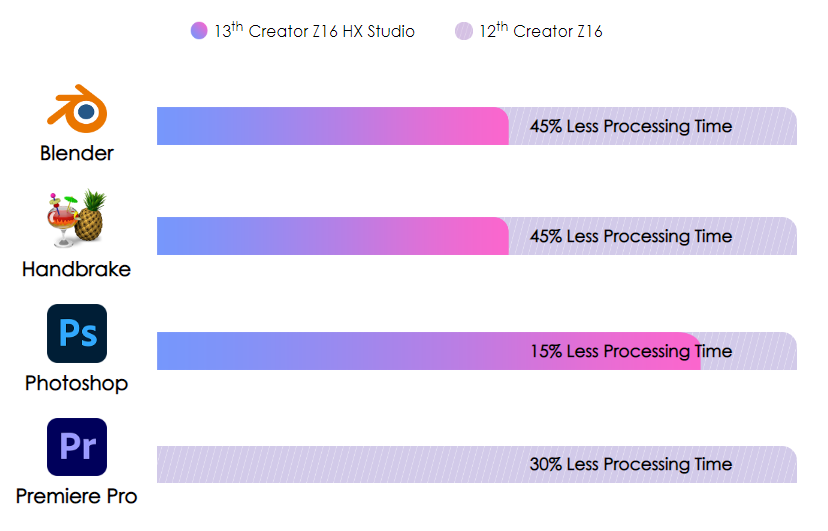
Task: Click Blender's 45% Less Processing Time text
Action: [631, 126]
